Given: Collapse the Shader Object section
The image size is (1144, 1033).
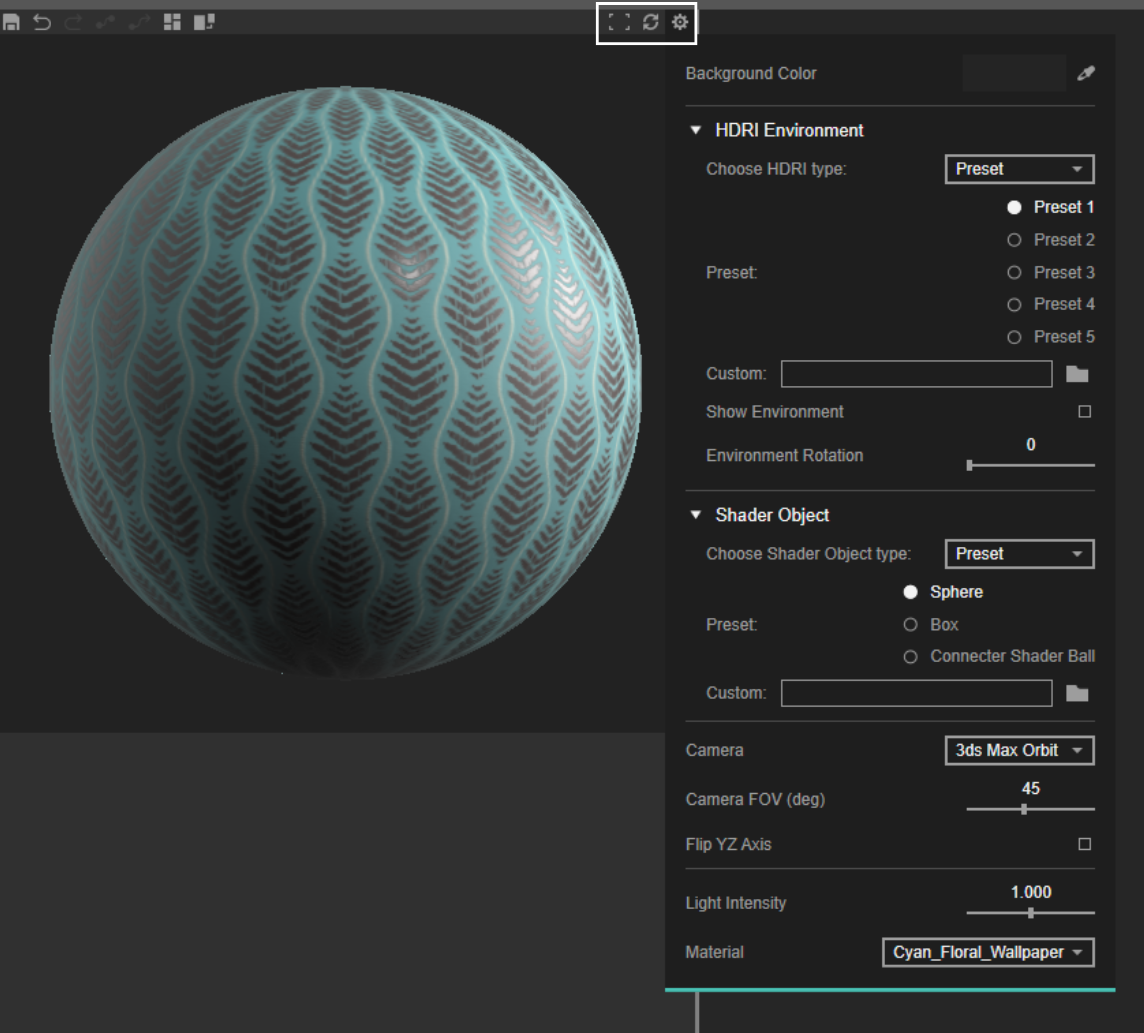Looking at the screenshot, I should (x=696, y=515).
